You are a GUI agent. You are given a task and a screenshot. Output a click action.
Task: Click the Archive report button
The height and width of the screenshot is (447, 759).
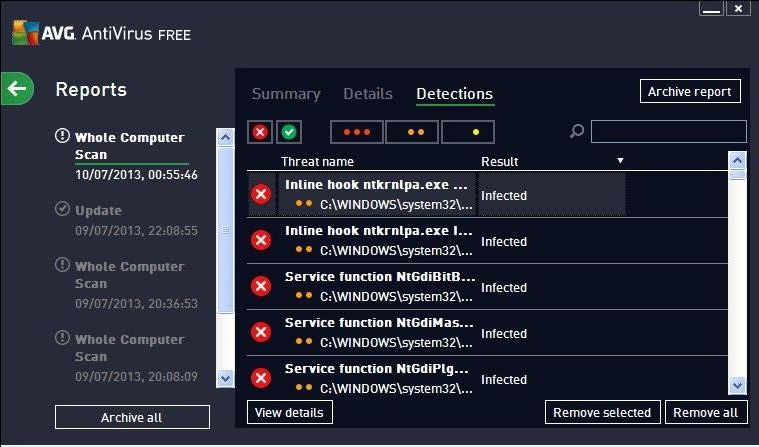(x=690, y=91)
